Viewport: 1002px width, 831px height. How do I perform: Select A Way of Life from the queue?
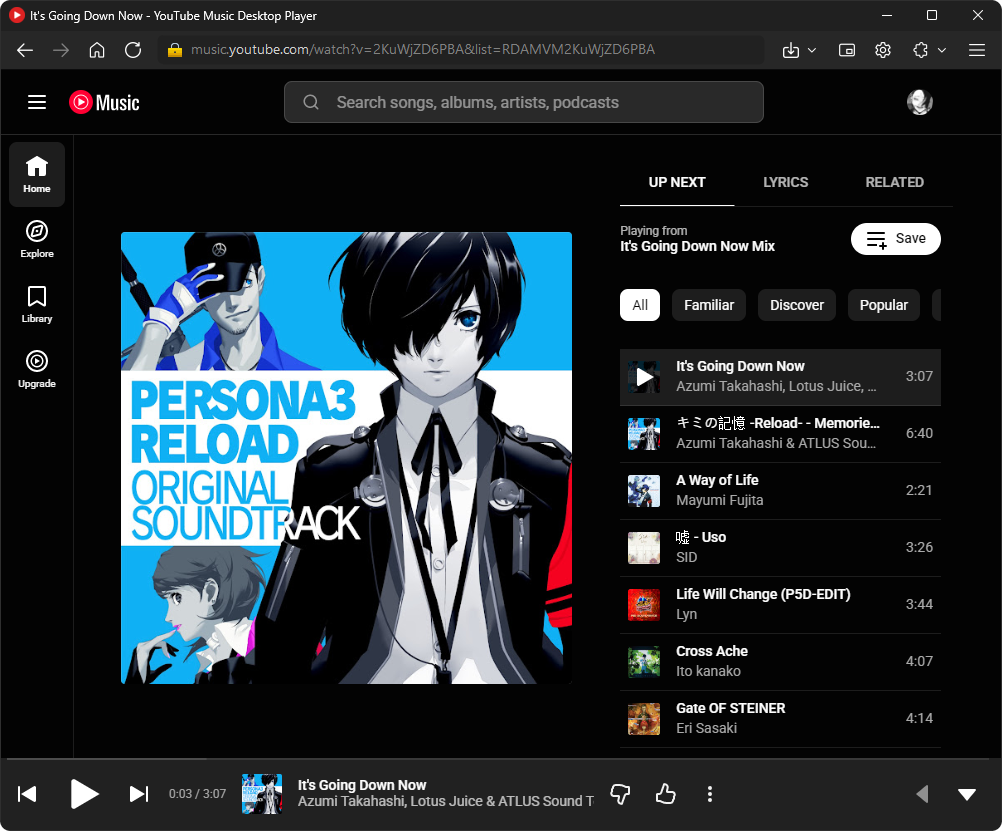coord(780,489)
